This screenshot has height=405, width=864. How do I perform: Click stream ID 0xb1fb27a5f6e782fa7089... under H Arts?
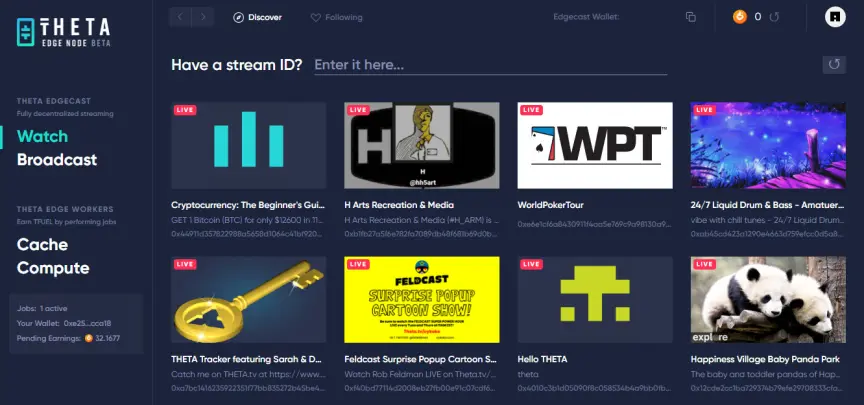tap(421, 234)
